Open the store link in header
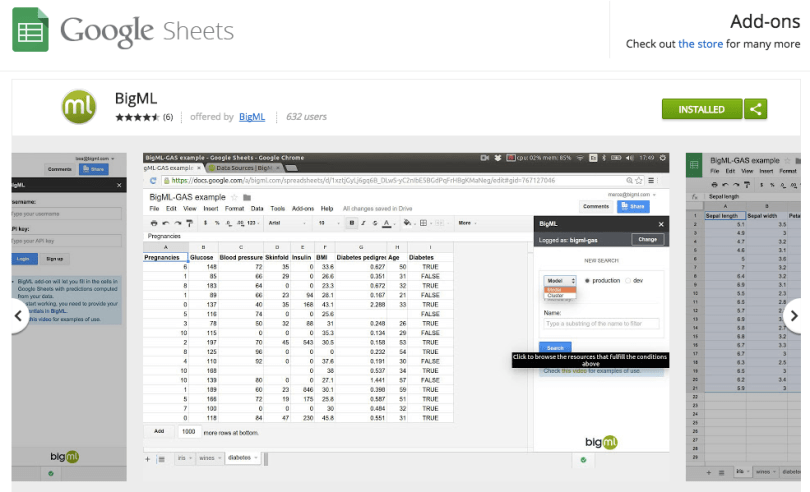The image size is (810, 492). [700, 44]
